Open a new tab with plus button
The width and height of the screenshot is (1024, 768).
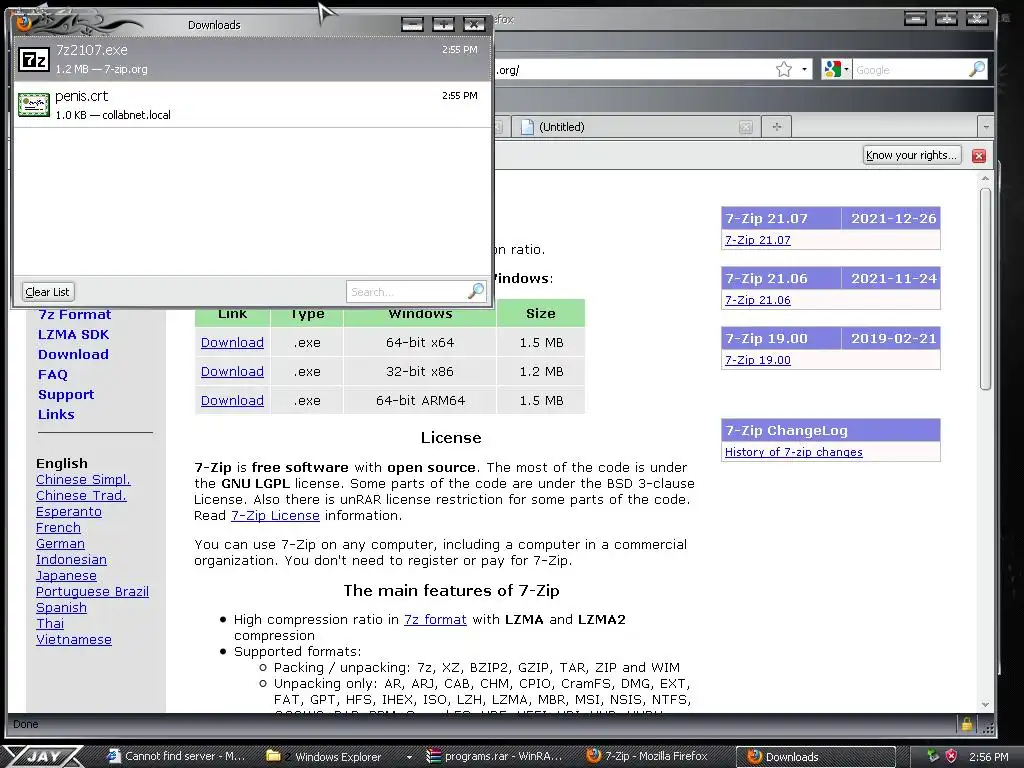[x=776, y=127]
